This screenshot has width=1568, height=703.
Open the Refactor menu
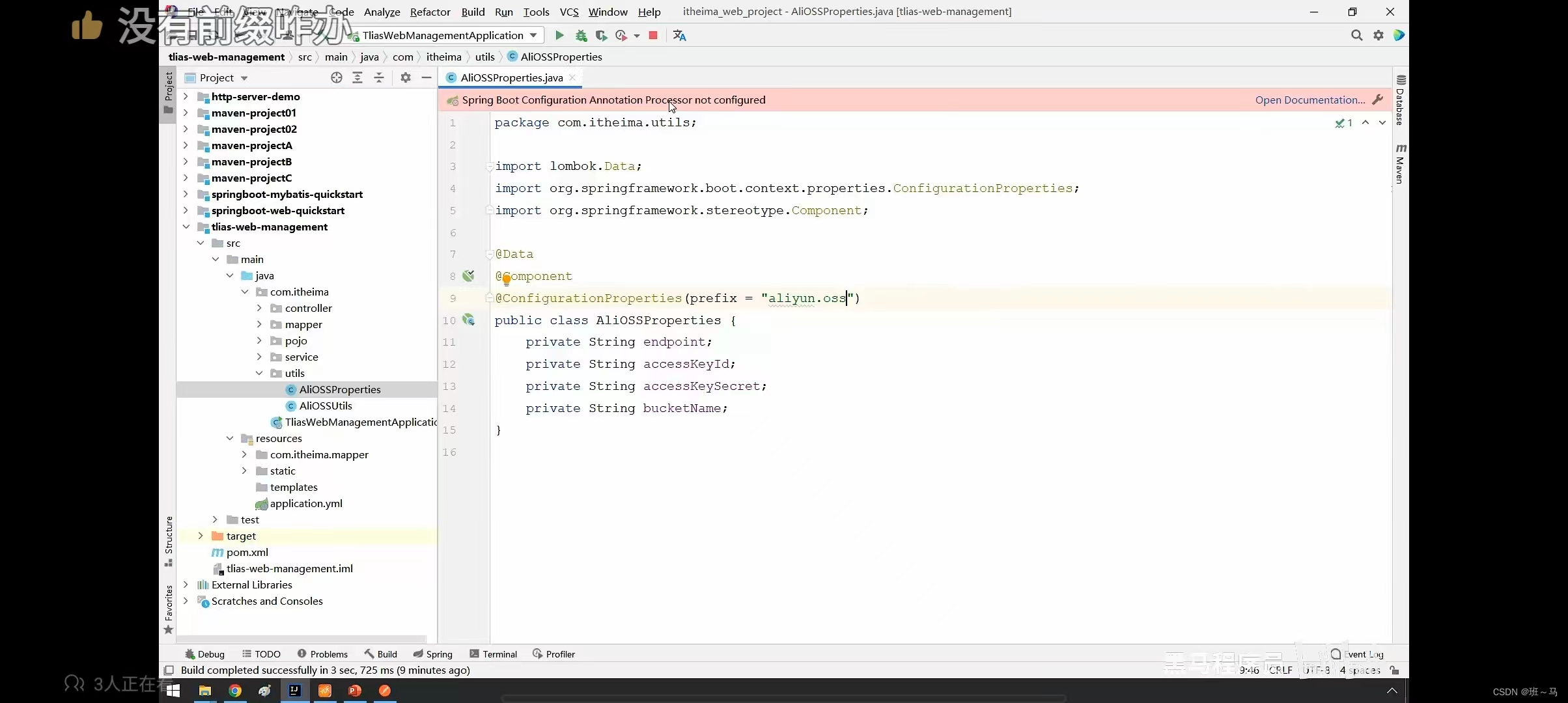click(x=430, y=12)
